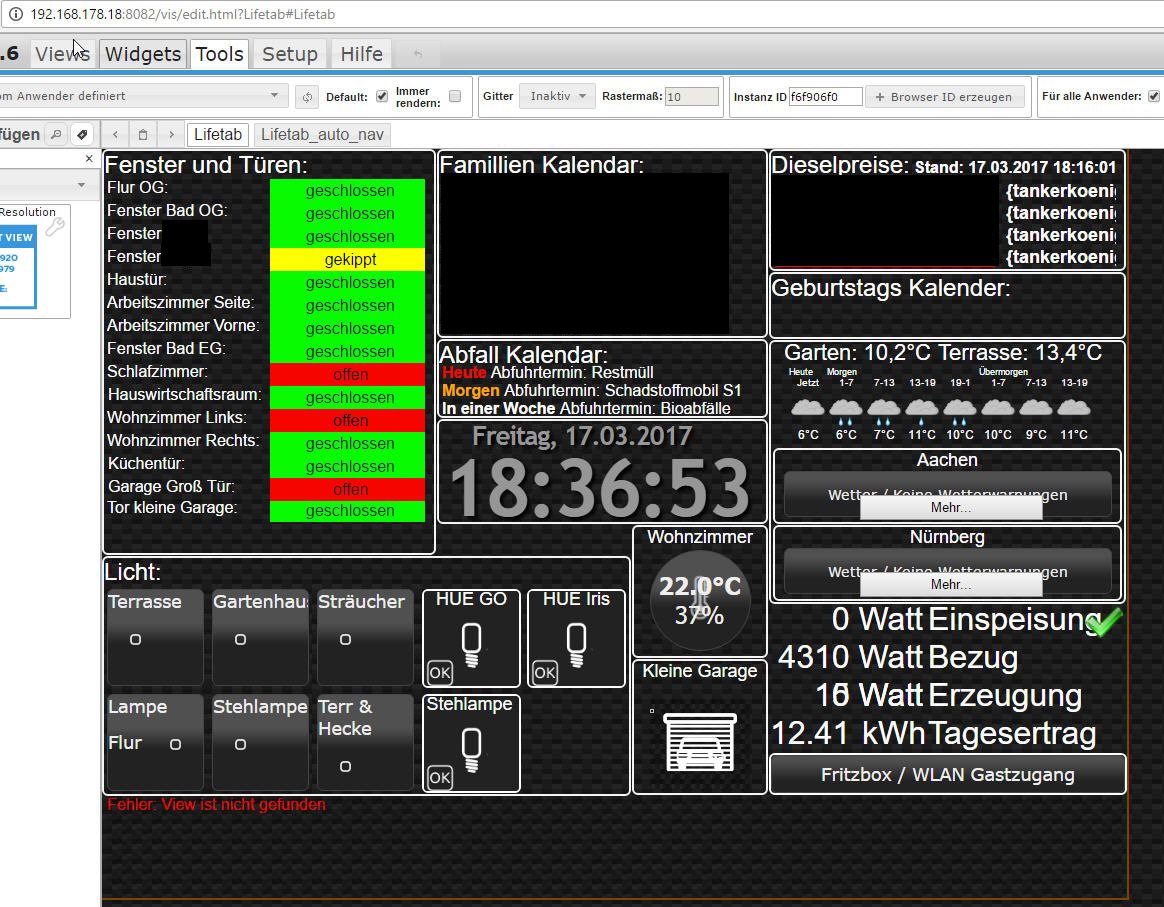Click the Browser ID erzeugen button
Viewport: 1164px width, 907px height.
943,97
